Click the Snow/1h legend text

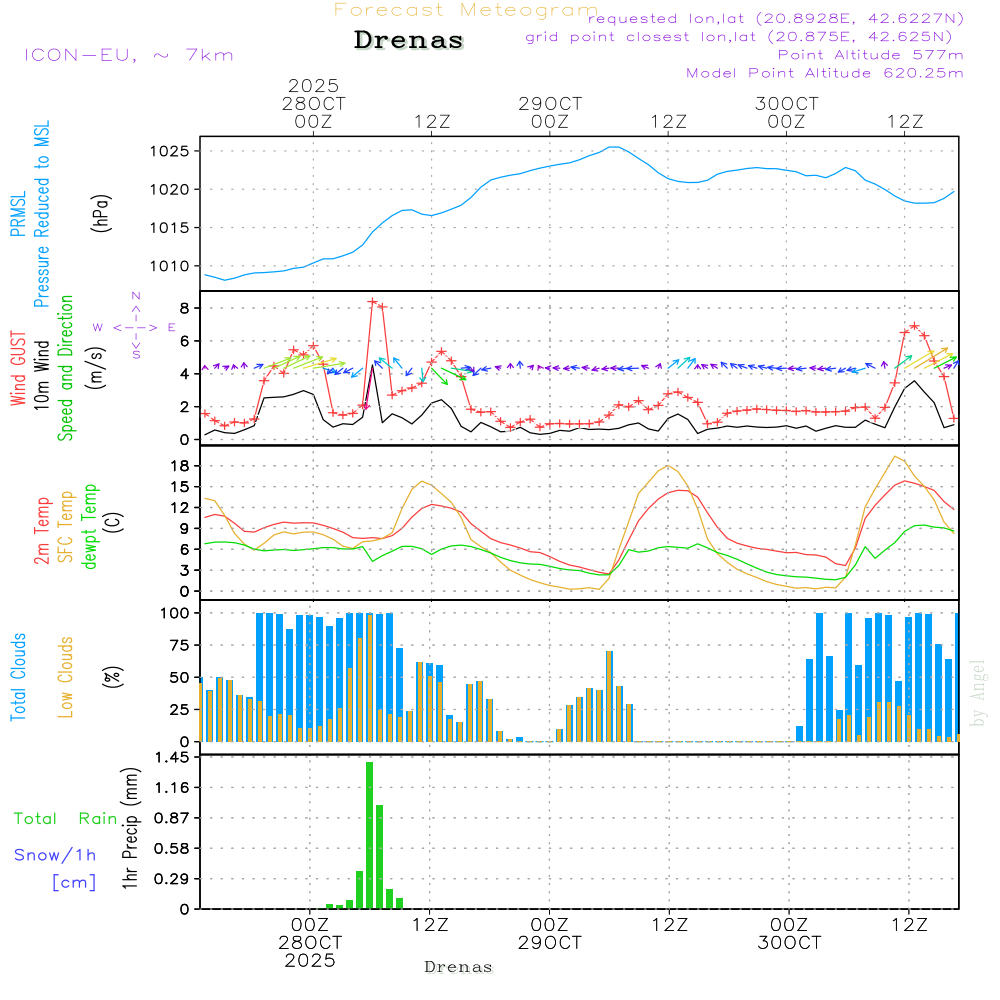55,855
